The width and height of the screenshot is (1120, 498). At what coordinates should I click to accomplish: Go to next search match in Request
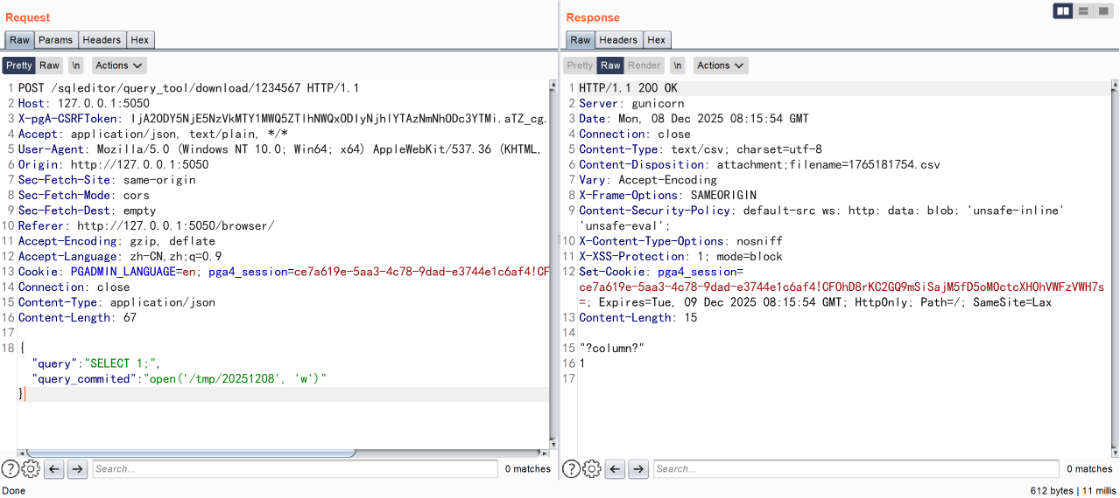(78, 468)
